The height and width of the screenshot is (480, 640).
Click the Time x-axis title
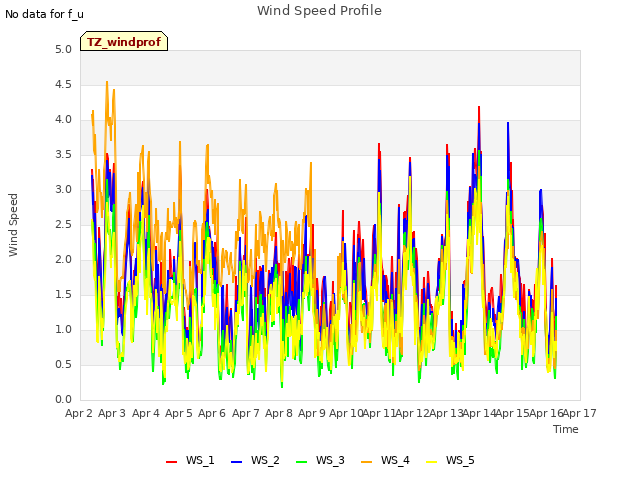coord(566,429)
